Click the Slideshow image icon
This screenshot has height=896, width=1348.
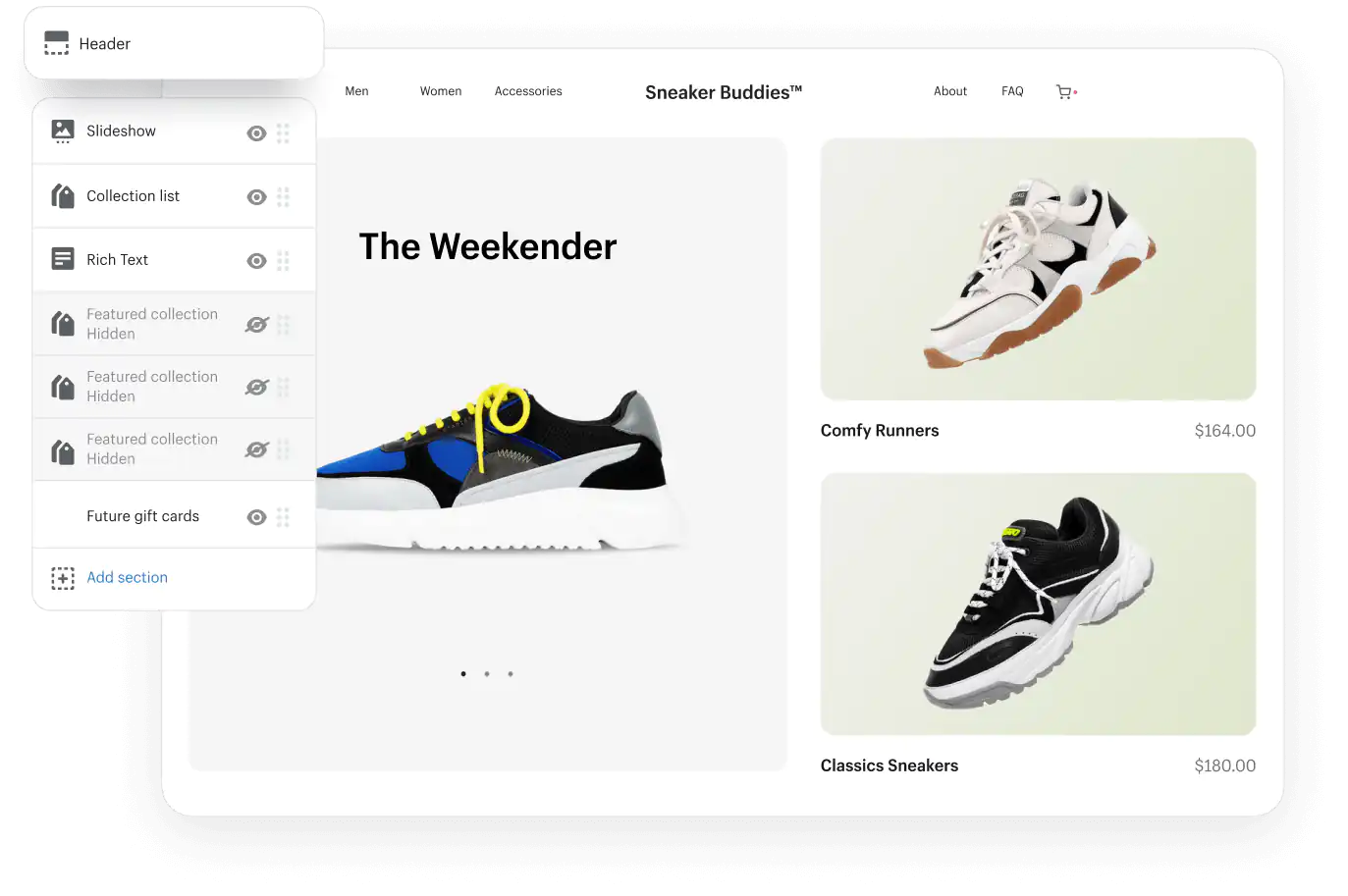[63, 132]
